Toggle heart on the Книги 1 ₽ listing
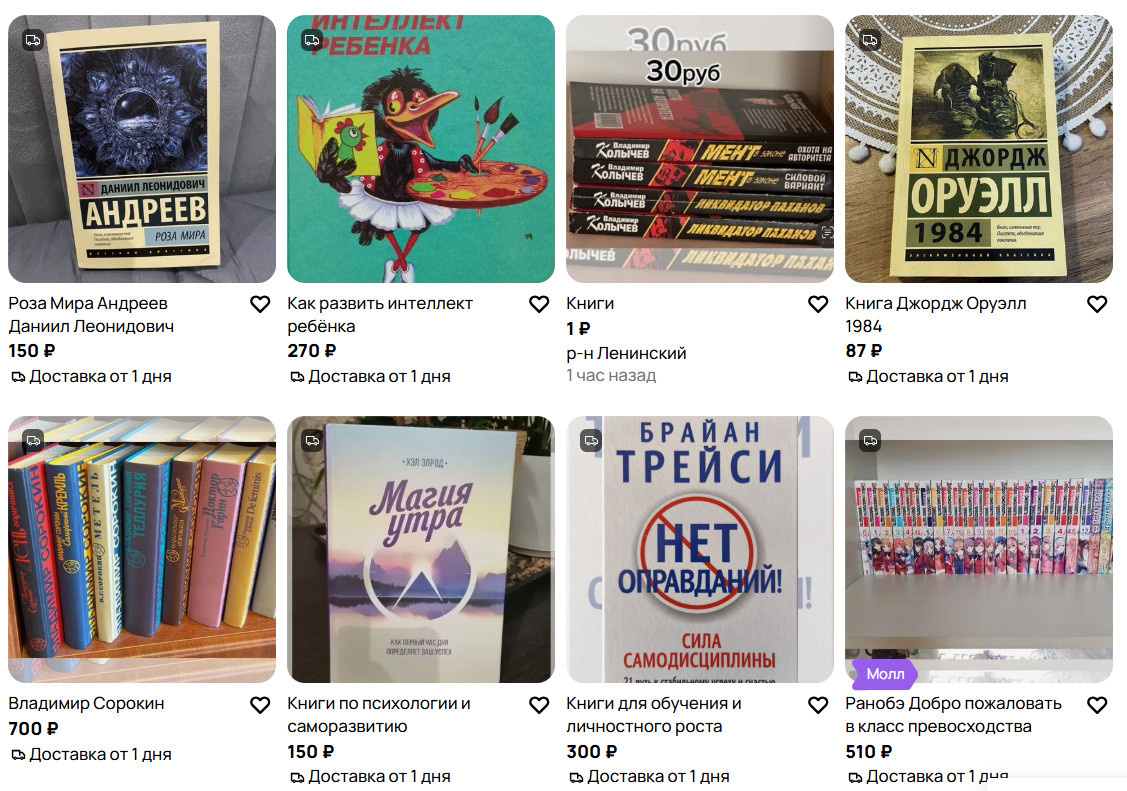The height and width of the screenshot is (791, 1127). [818, 305]
